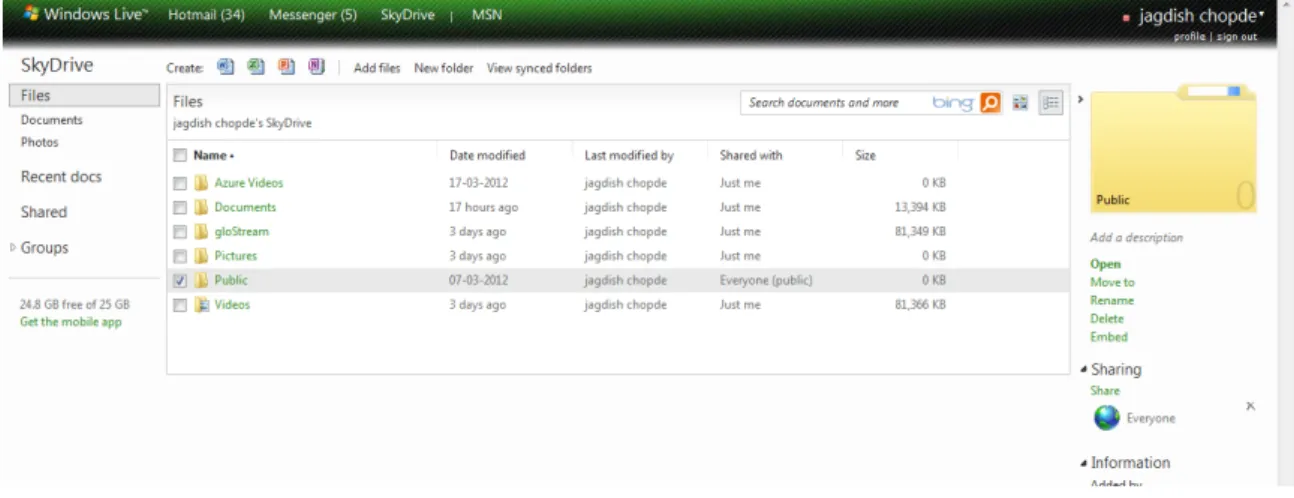Click Embed in details pane
This screenshot has width=1294, height=498.
click(x=1108, y=337)
